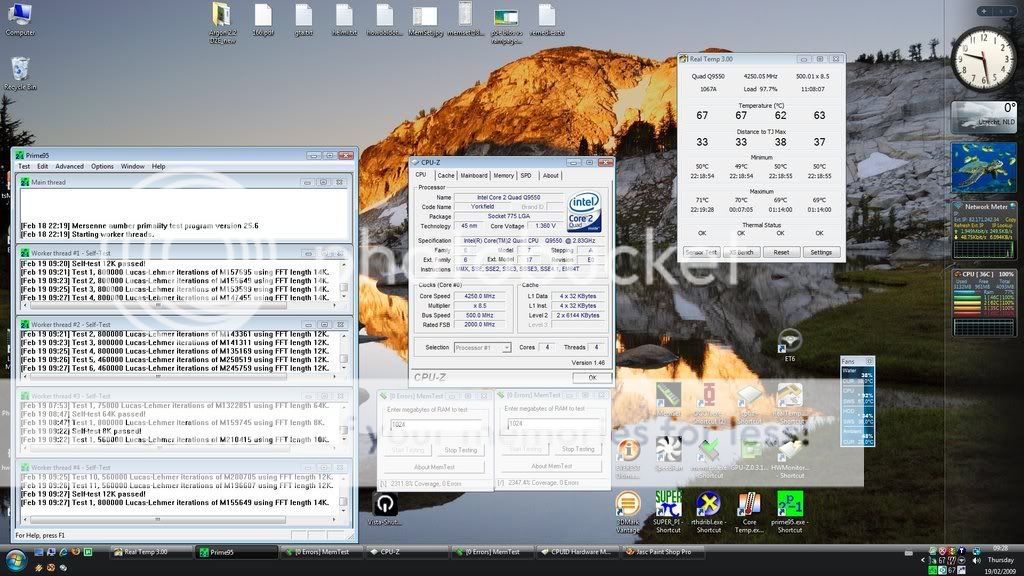Screen dimensions: 1024x576
Task: Open the GPU-Z desktop shortcut
Action: pyautogui.click(x=749, y=454)
